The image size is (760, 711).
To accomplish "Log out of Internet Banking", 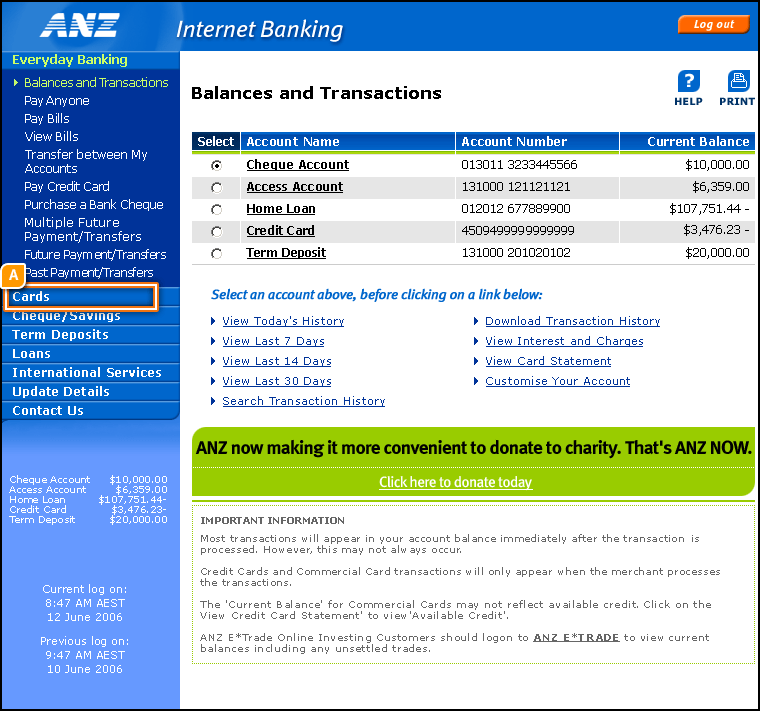I will click(x=713, y=24).
